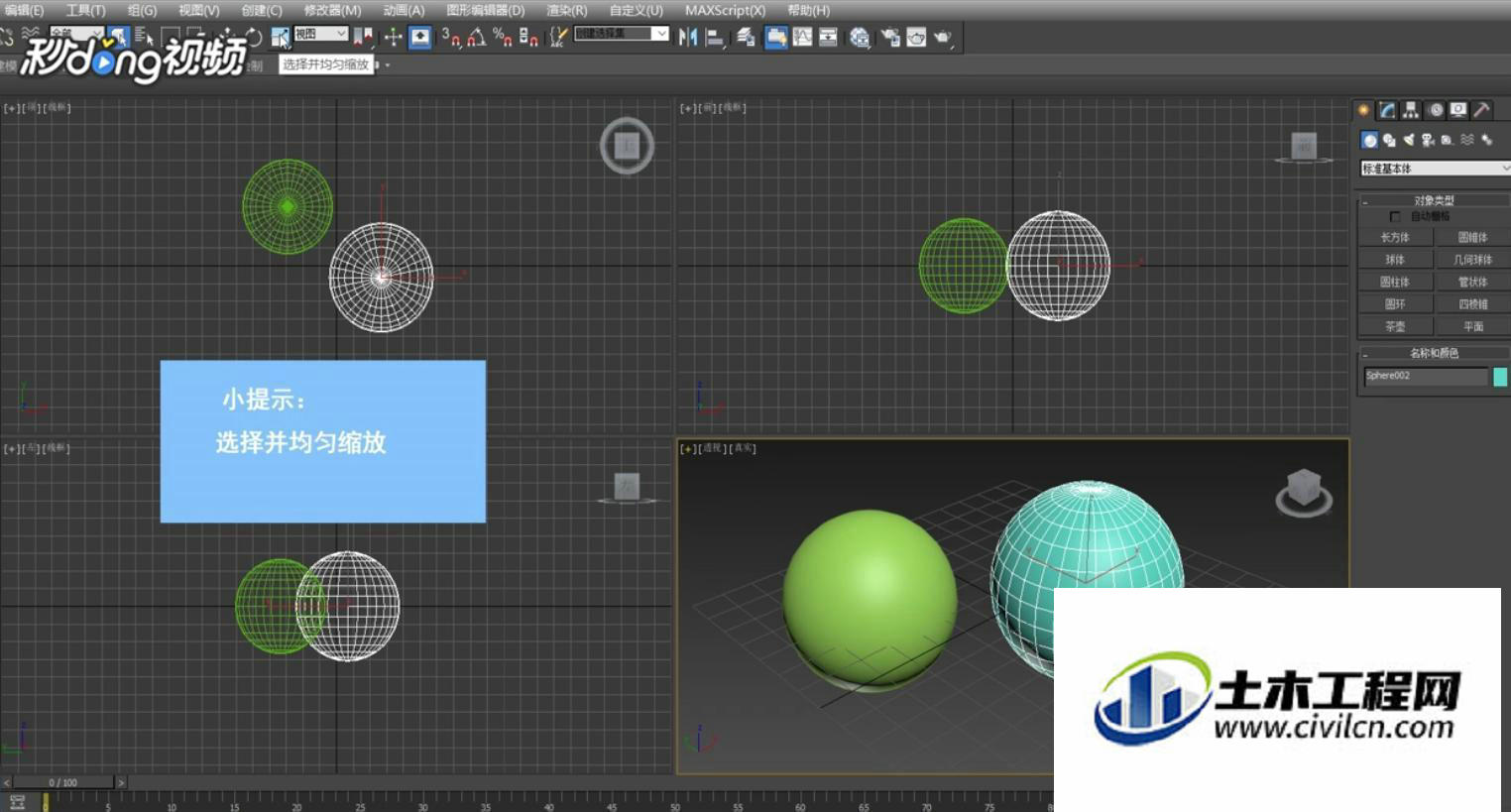The height and width of the screenshot is (812, 1511).
Task: Select the Shapes creation category
Action: click(1390, 140)
